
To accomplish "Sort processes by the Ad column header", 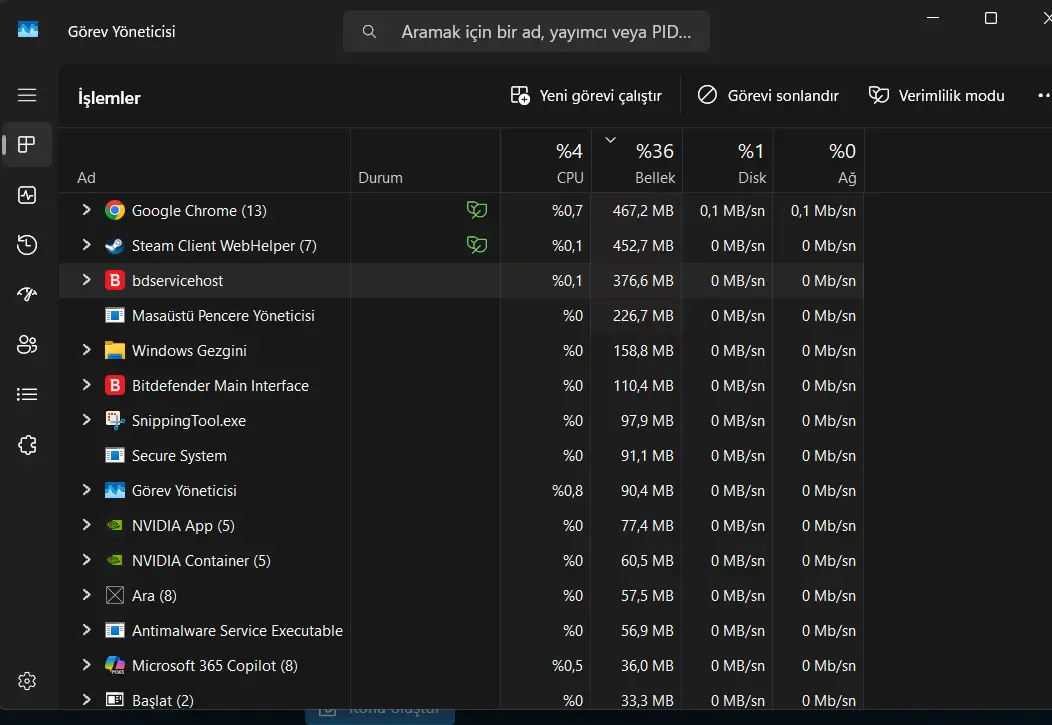I will click(x=205, y=161).
